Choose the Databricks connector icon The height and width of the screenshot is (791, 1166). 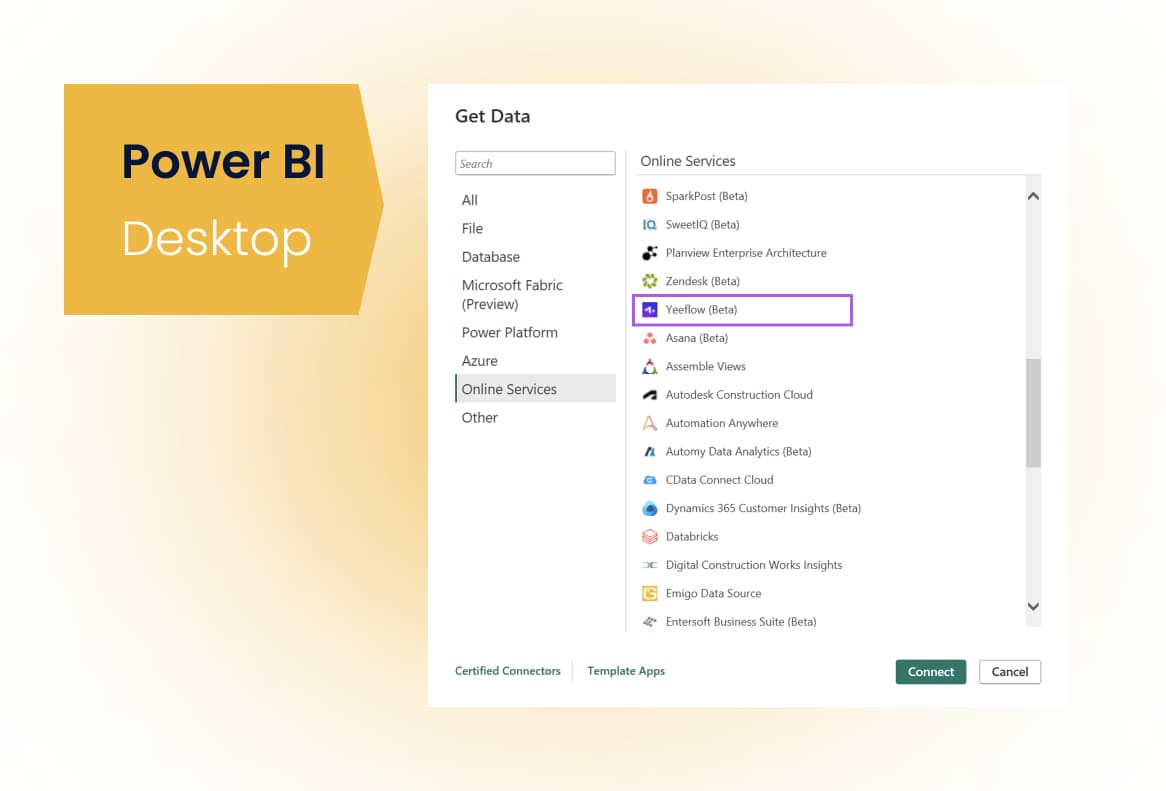point(649,537)
